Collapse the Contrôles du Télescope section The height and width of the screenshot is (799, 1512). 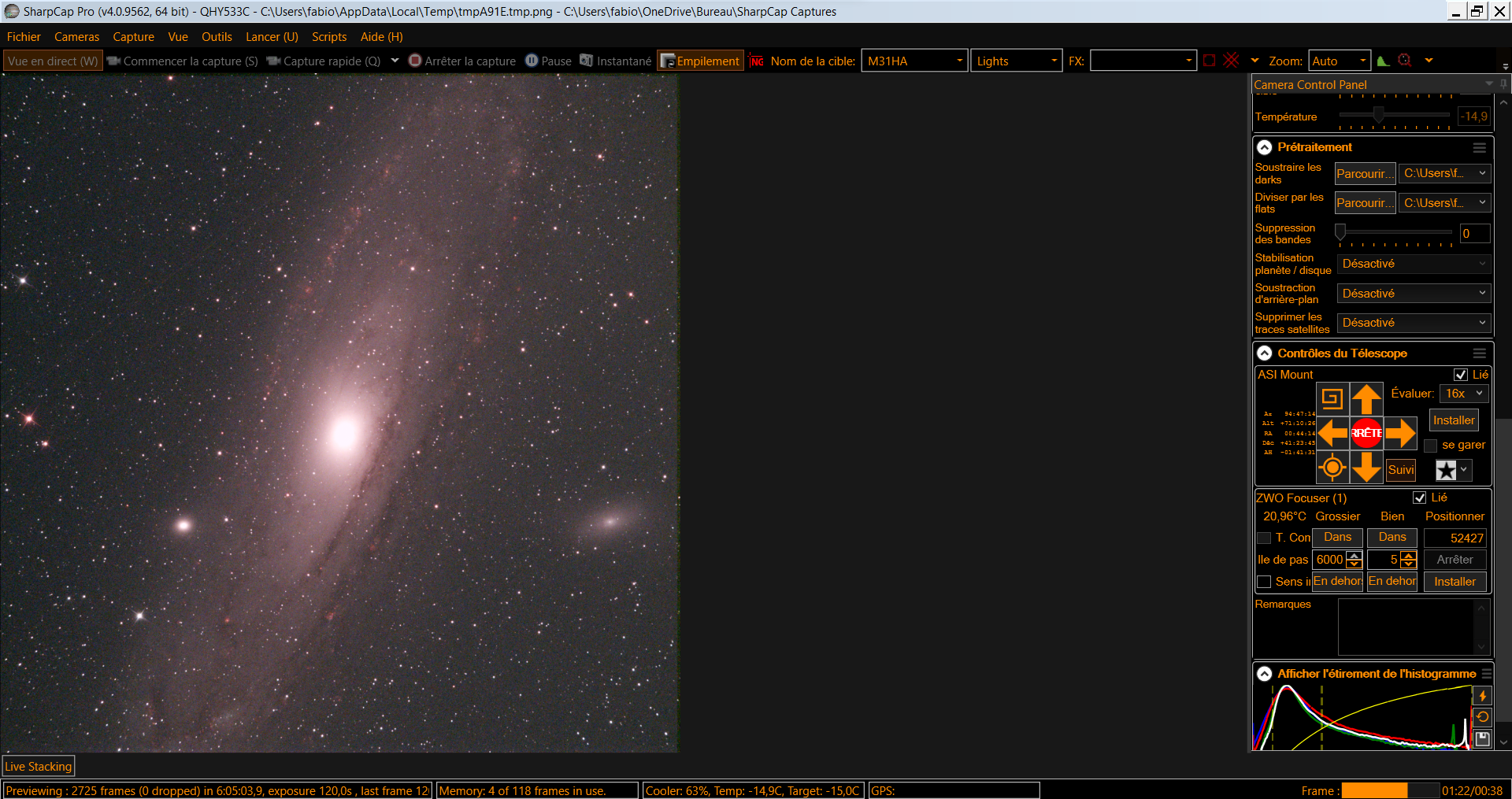[x=1265, y=353]
